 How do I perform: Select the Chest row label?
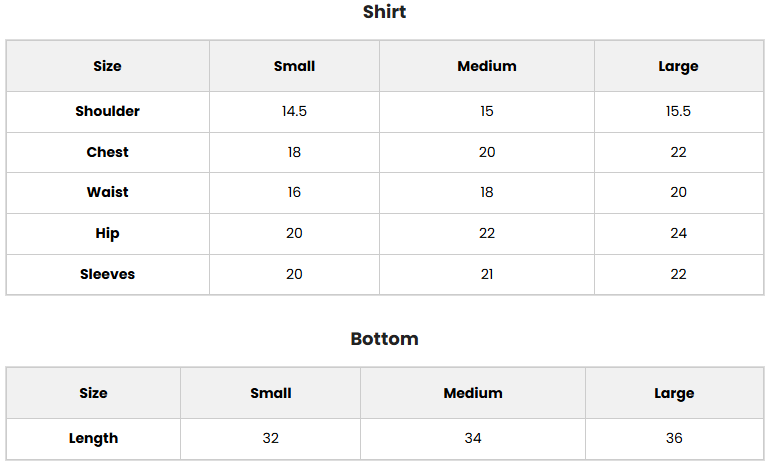pyautogui.click(x=107, y=152)
